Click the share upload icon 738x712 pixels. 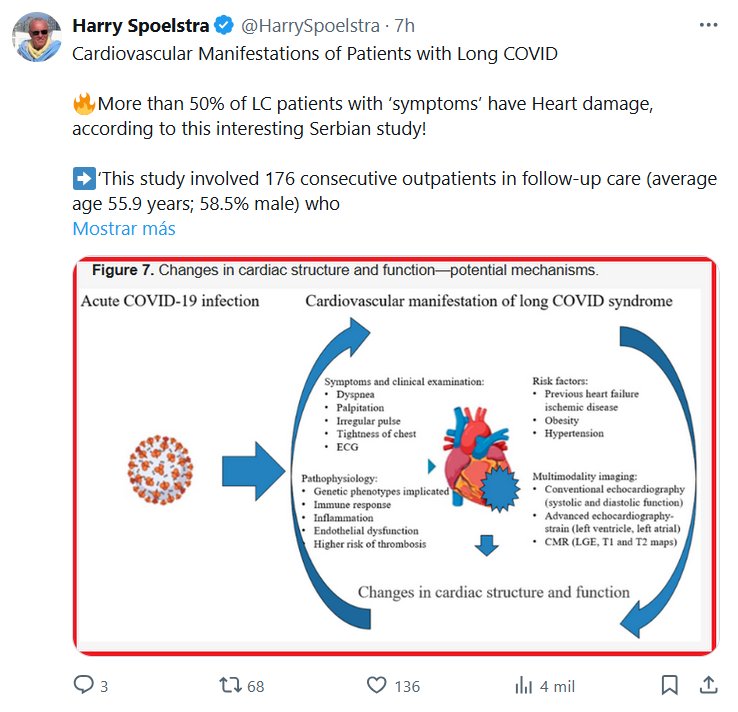pos(707,685)
